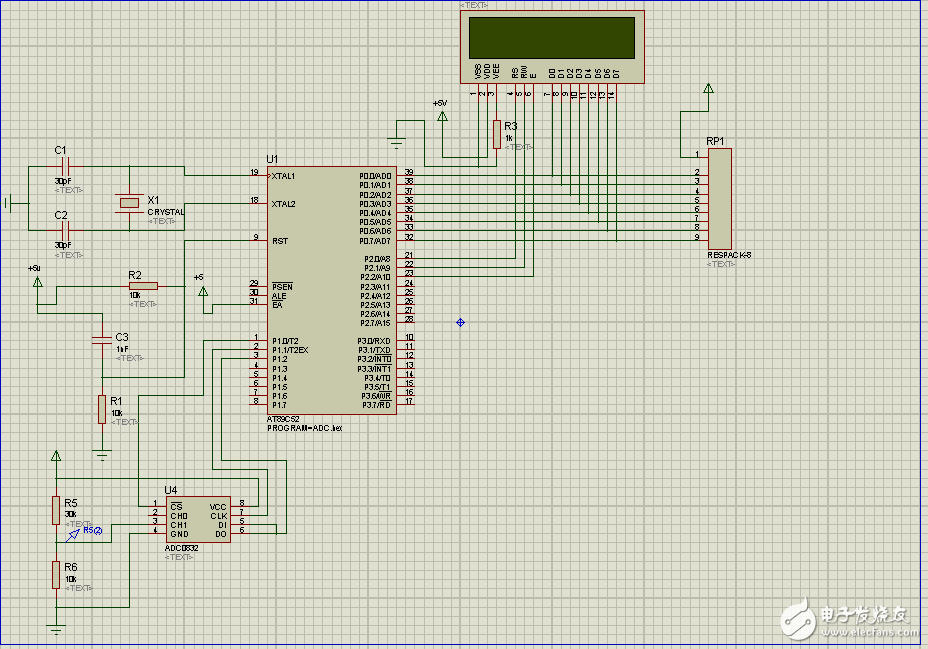Image resolution: width=928 pixels, height=649 pixels.
Task: Click the PROGRAM=ADC.hex property text
Action: point(305,427)
